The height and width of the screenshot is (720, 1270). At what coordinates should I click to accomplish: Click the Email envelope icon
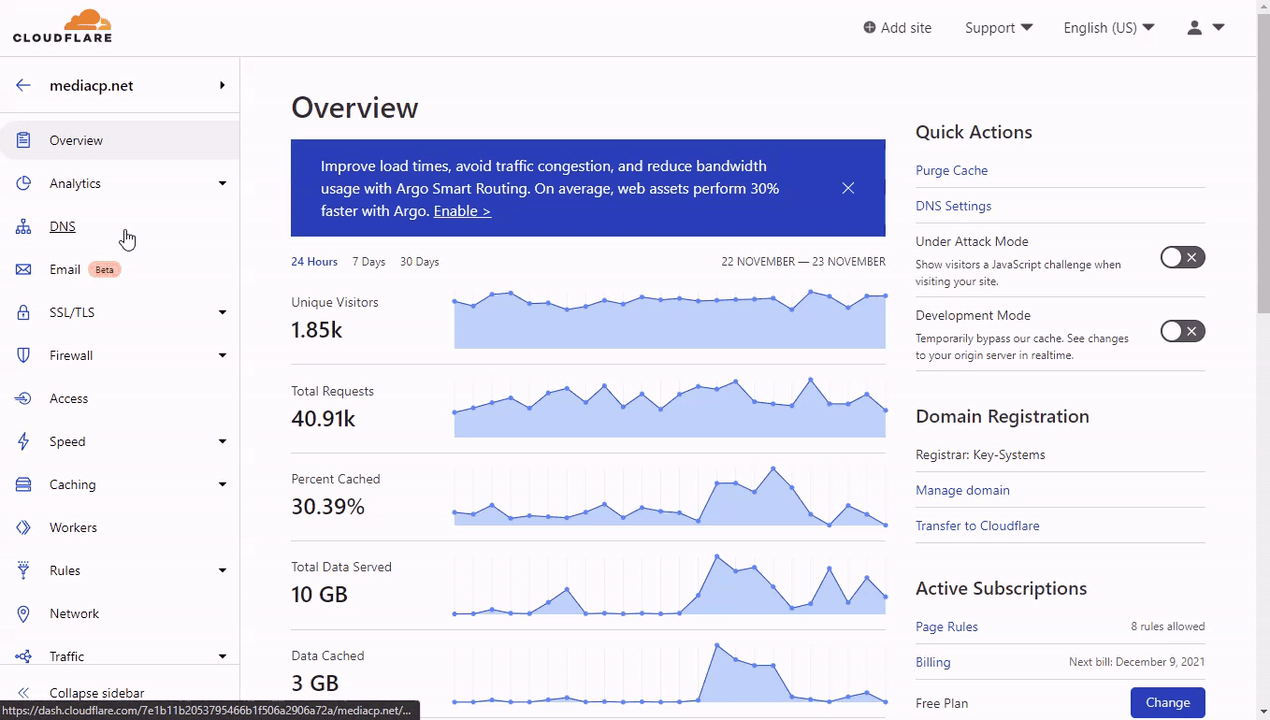[x=23, y=270]
